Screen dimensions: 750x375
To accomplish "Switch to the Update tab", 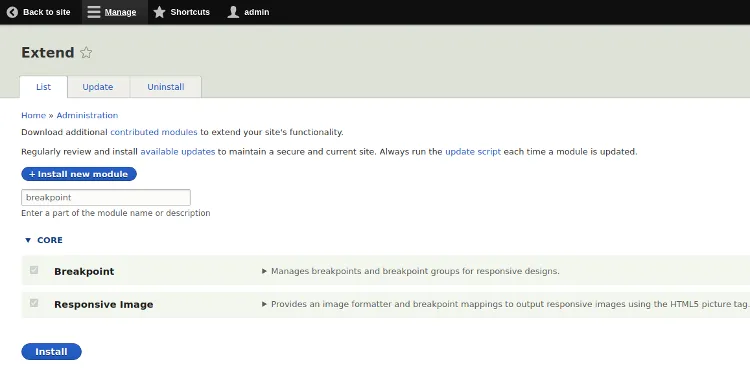I will pos(98,87).
